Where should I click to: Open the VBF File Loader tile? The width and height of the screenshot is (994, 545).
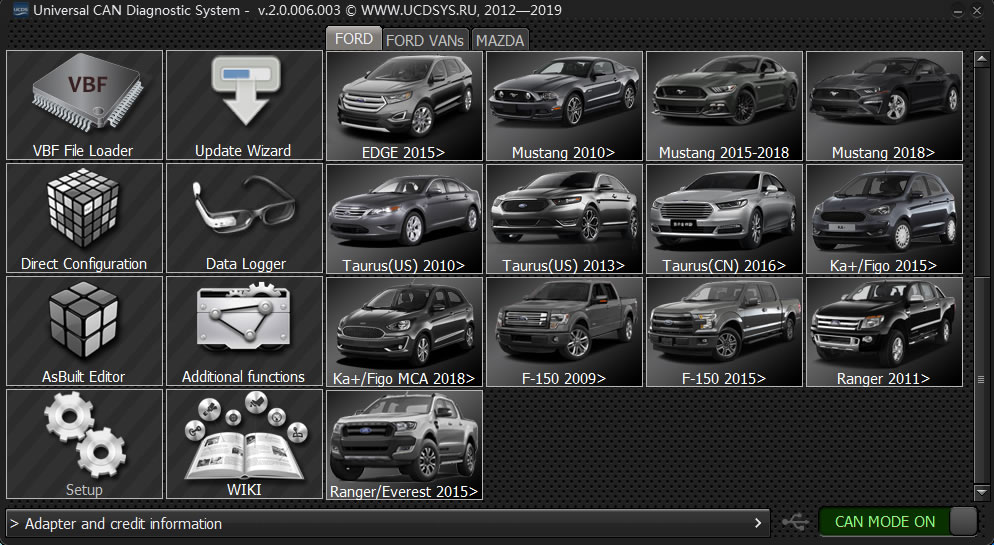tap(84, 105)
